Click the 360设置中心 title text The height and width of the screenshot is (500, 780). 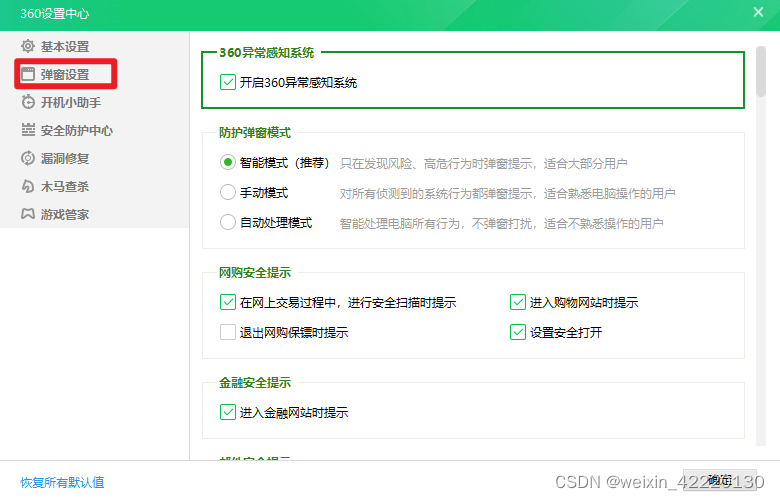point(55,13)
